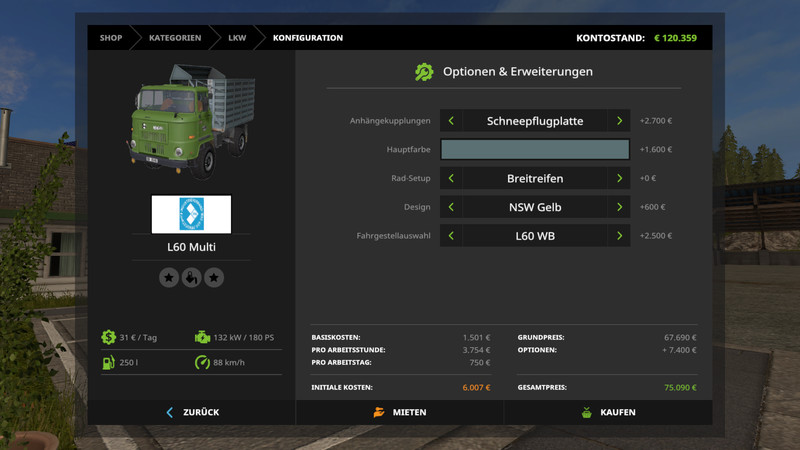Click the Optionen & Erweiterungen gear icon
Viewport: 800px width, 450px height.
(424, 72)
